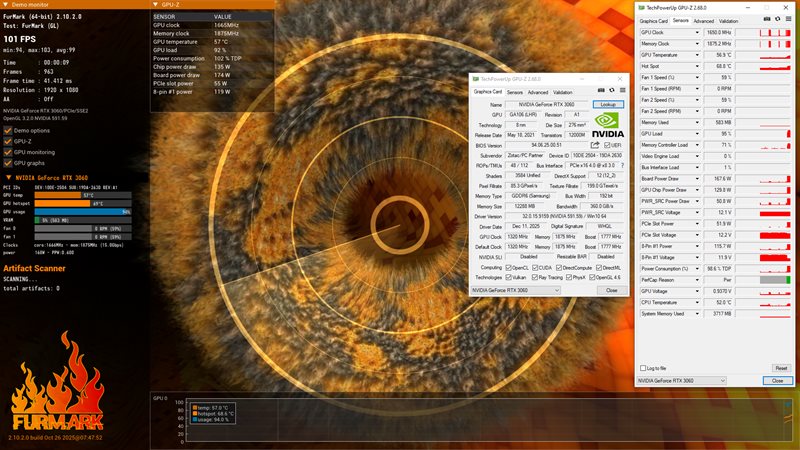Open GPU selector dropdown in Sensors window

tap(712, 381)
